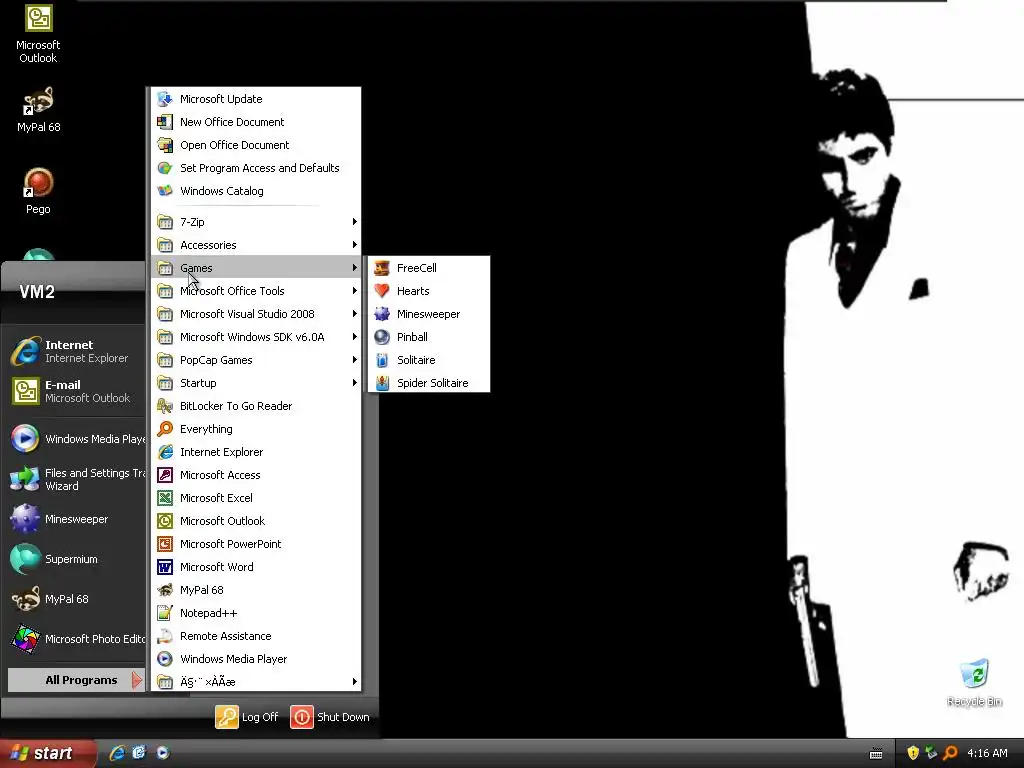Screen dimensions: 1024x768
Task: Expand the 7-Zip program folder
Action: pyautogui.click(x=256, y=222)
